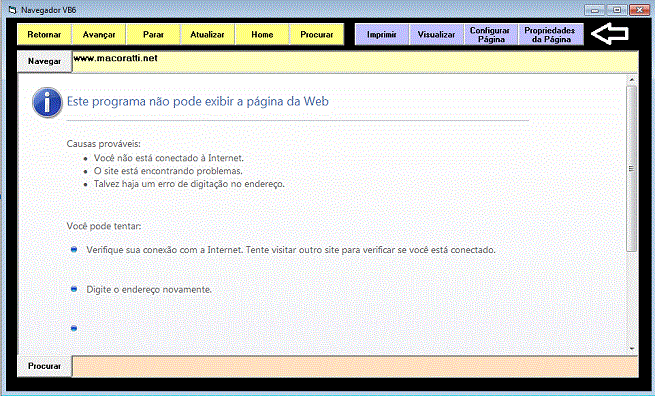Click the Retornar button
The image size is (655, 396).
pyautogui.click(x=44, y=34)
